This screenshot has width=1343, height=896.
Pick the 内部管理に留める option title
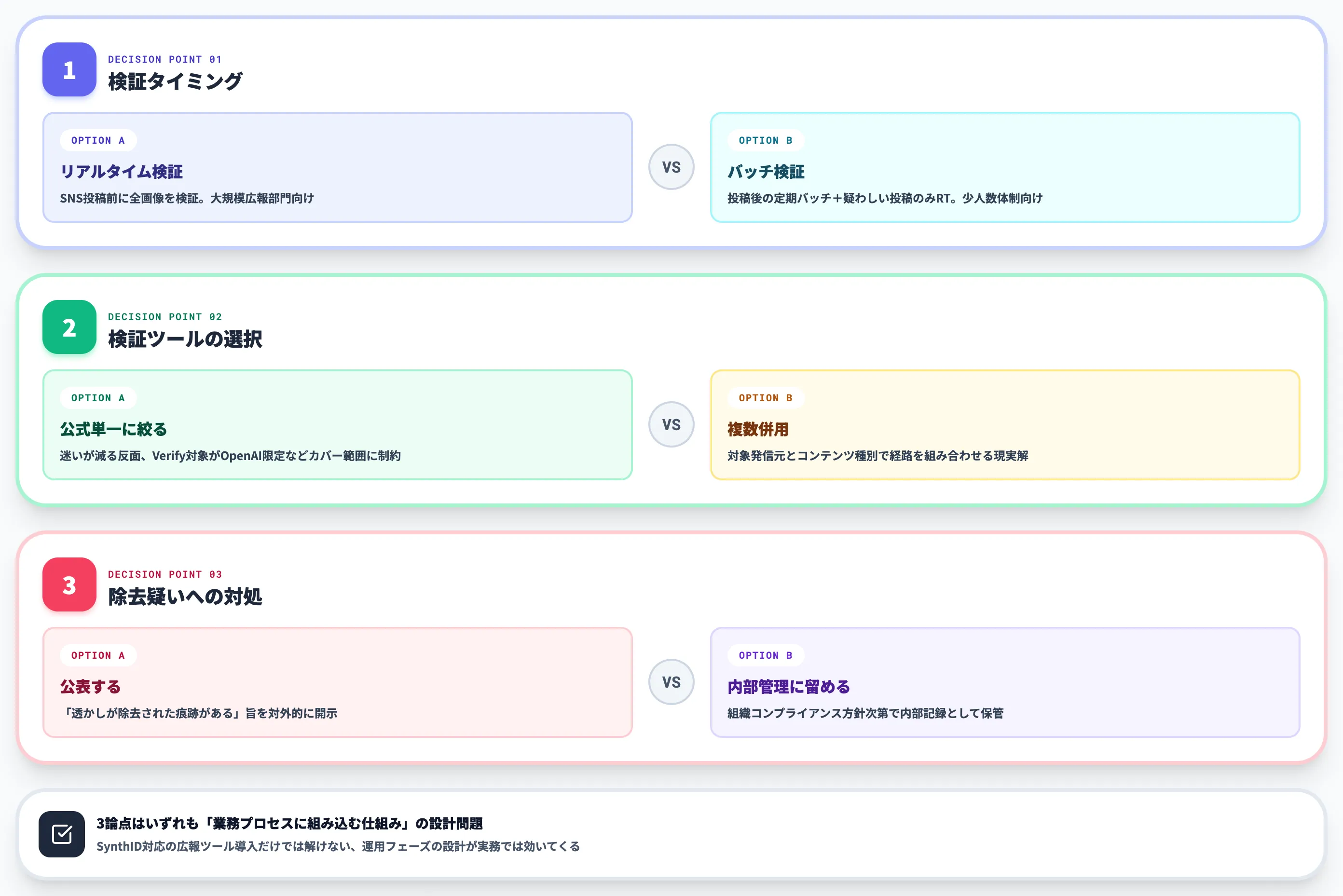point(789,687)
